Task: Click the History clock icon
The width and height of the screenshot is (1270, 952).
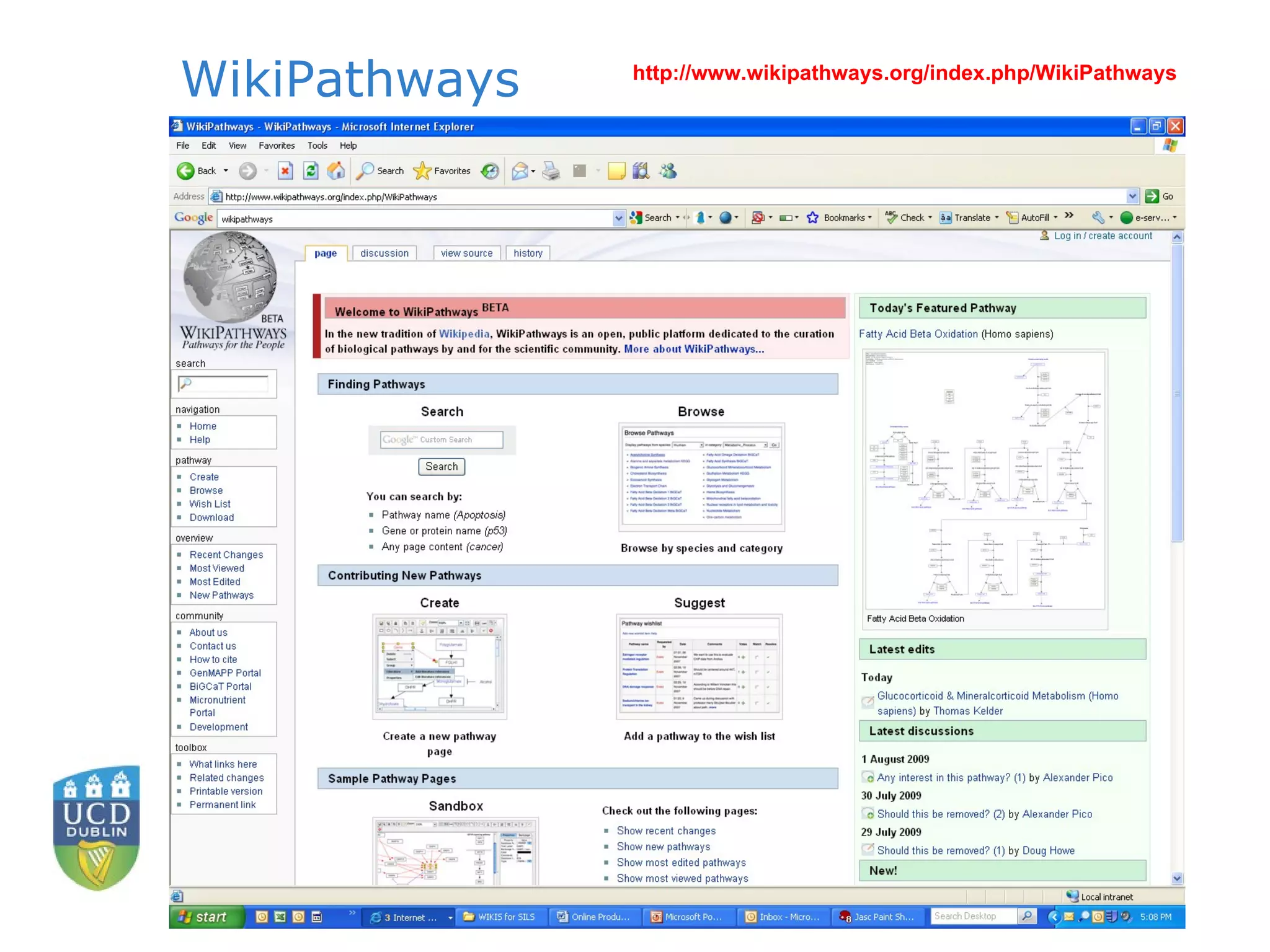Action: pos(491,170)
